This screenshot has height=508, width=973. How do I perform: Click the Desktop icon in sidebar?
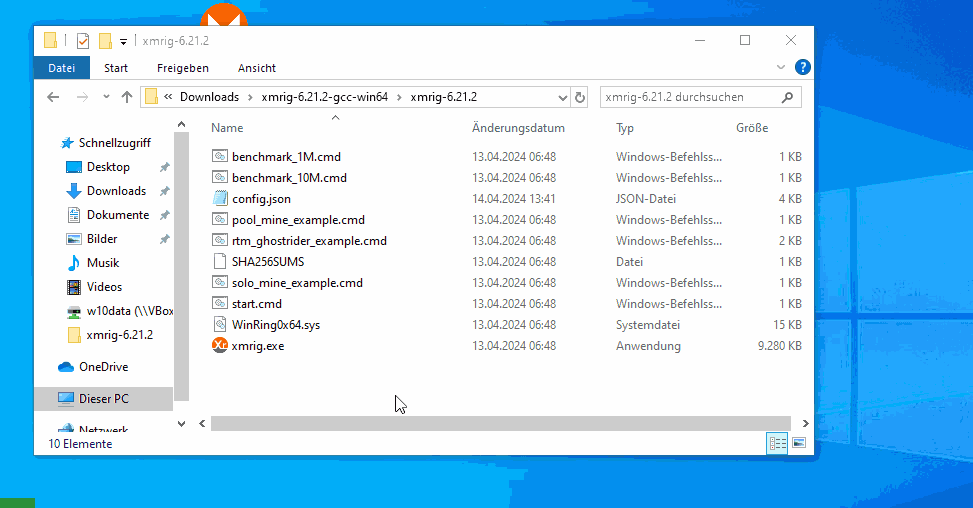[x=74, y=167]
